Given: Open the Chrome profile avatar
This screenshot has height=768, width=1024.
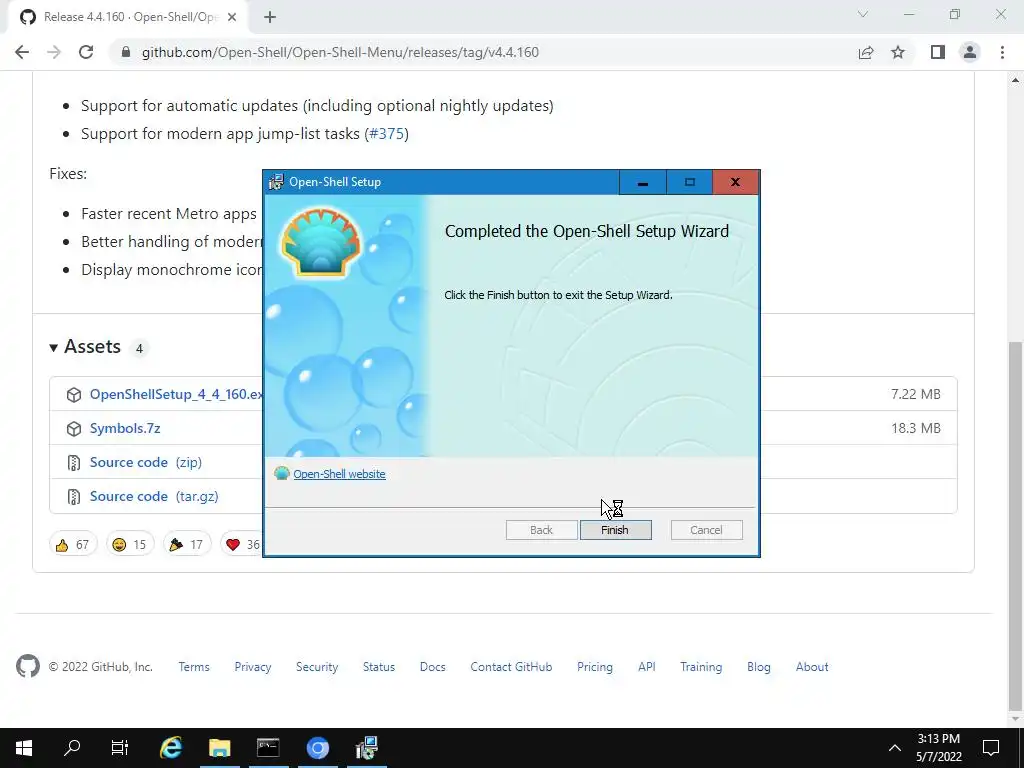Looking at the screenshot, I should (x=970, y=52).
